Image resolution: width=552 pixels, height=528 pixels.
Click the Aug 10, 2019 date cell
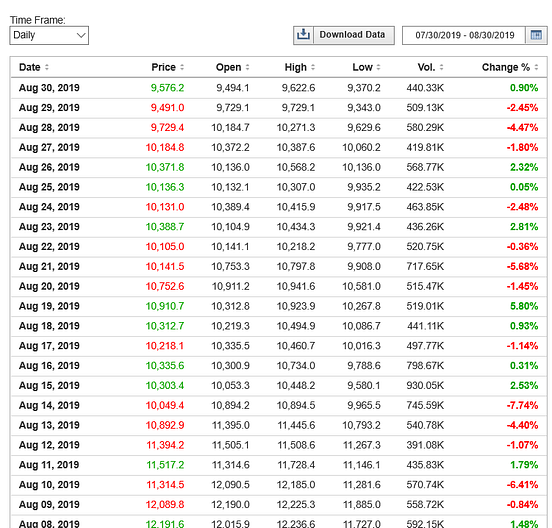point(49,485)
